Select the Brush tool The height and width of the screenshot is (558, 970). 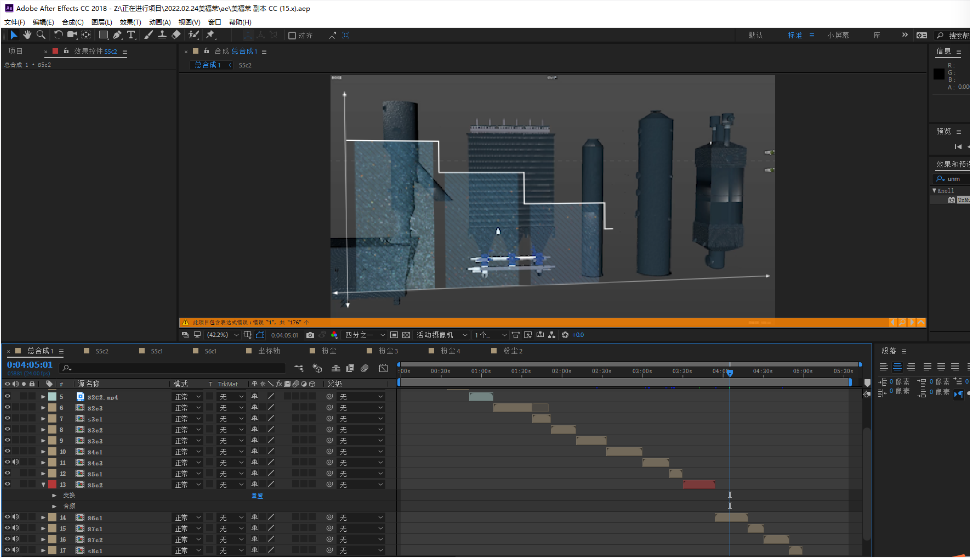[148, 35]
